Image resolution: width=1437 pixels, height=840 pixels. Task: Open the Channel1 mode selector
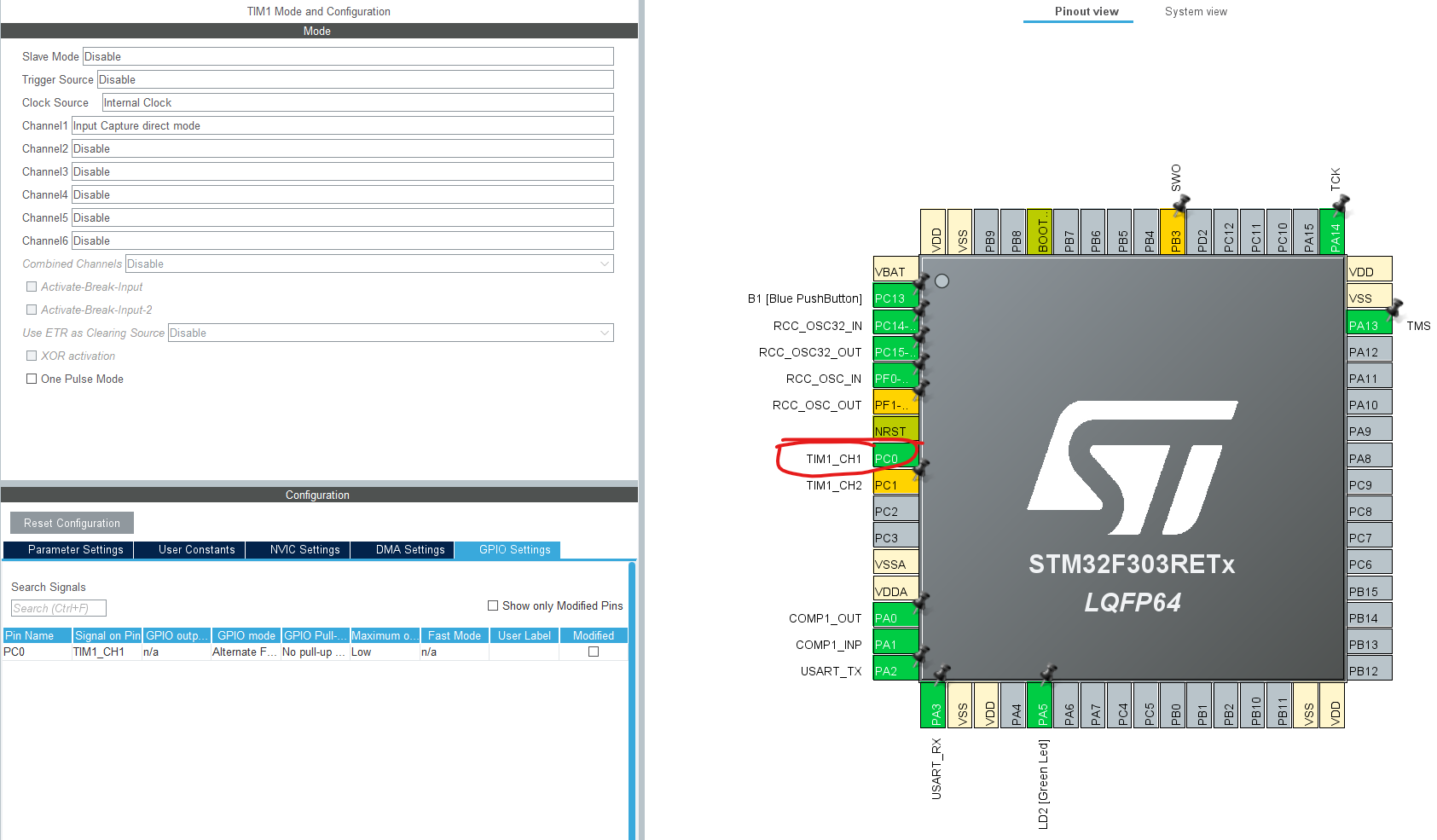coord(341,125)
